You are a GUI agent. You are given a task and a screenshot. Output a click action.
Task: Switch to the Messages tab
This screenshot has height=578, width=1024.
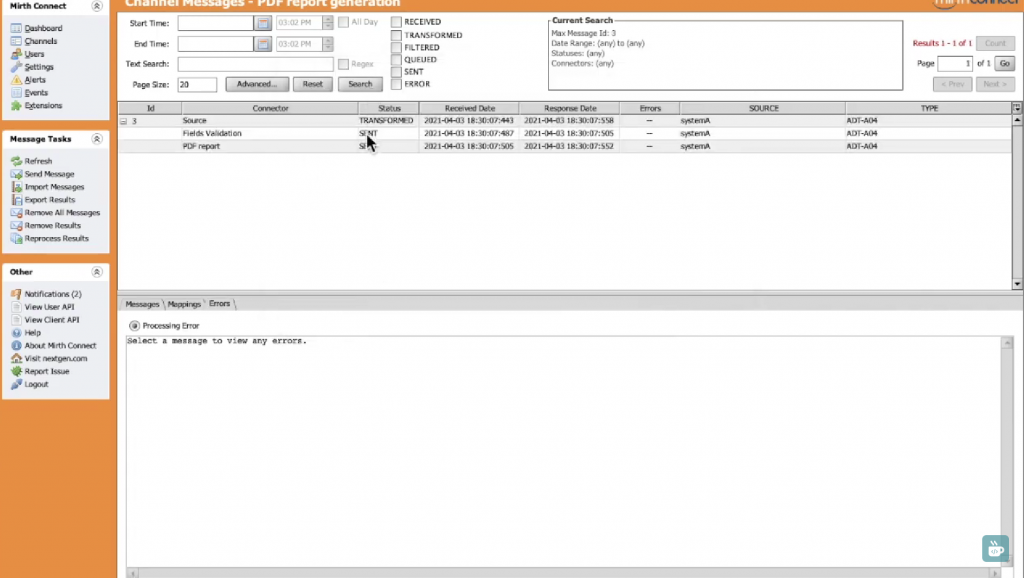click(142, 304)
